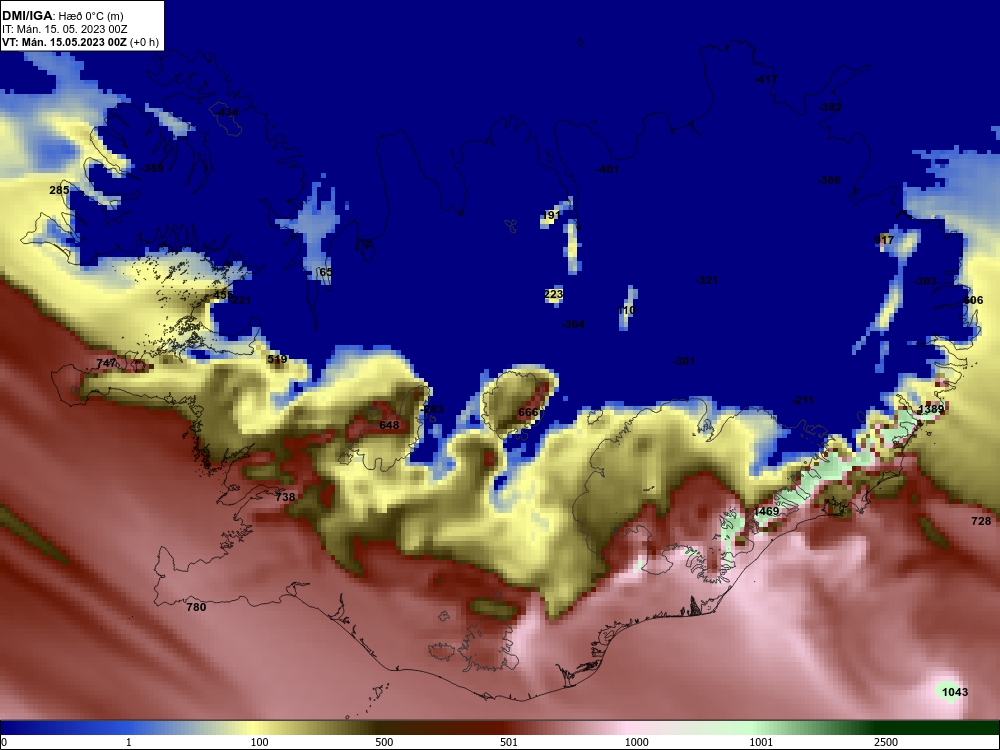The height and width of the screenshot is (750, 1000).
Task: Click the '1389' value on the map
Action: coord(930,409)
